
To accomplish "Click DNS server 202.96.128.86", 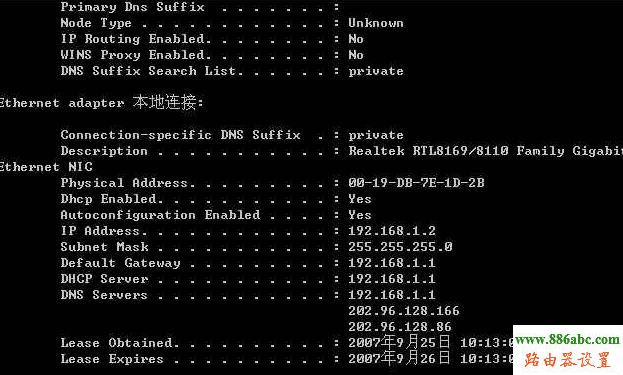I will coord(400,327).
